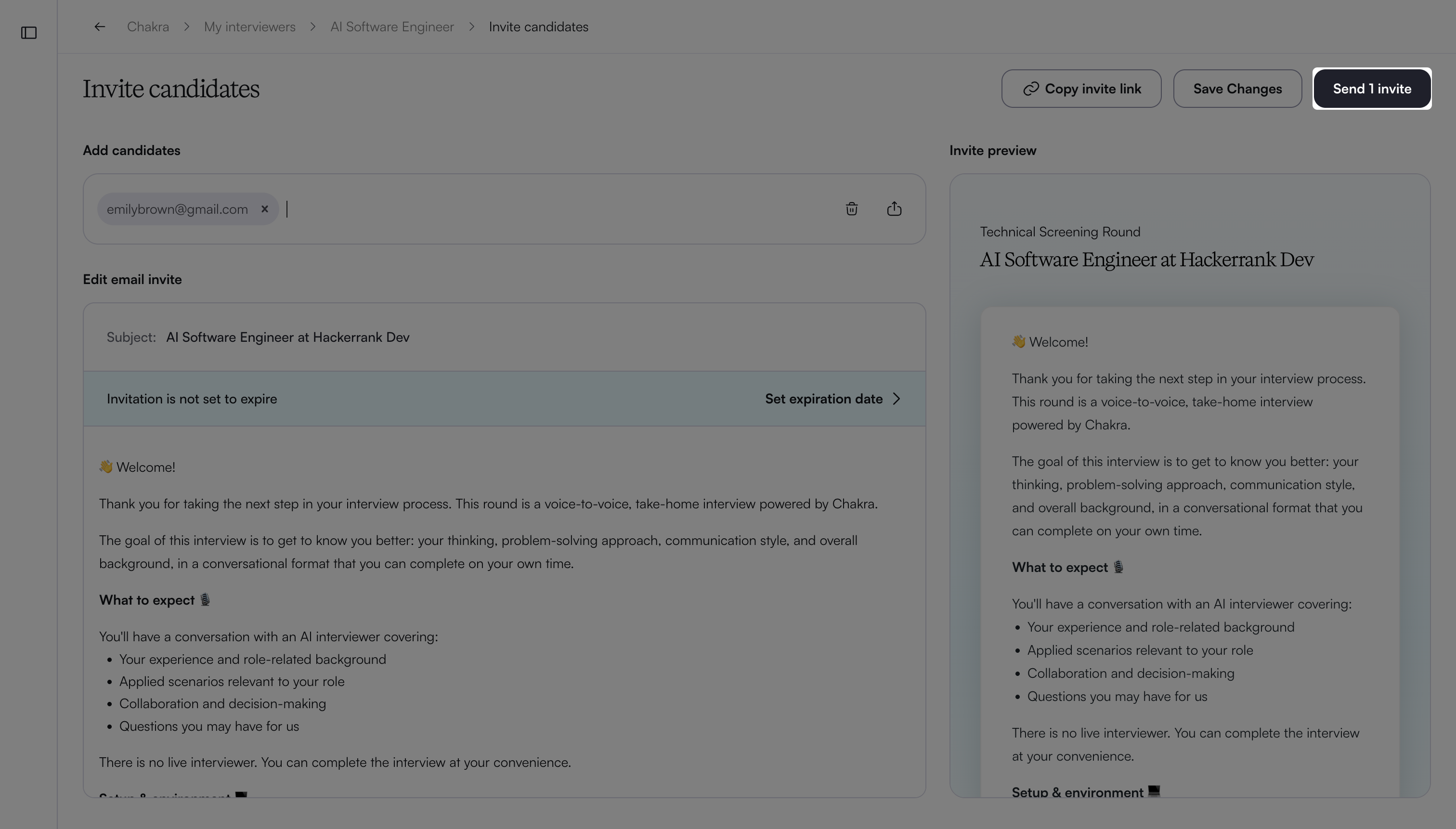Image resolution: width=1456 pixels, height=829 pixels.
Task: Edit the Subject field text
Action: (287, 337)
